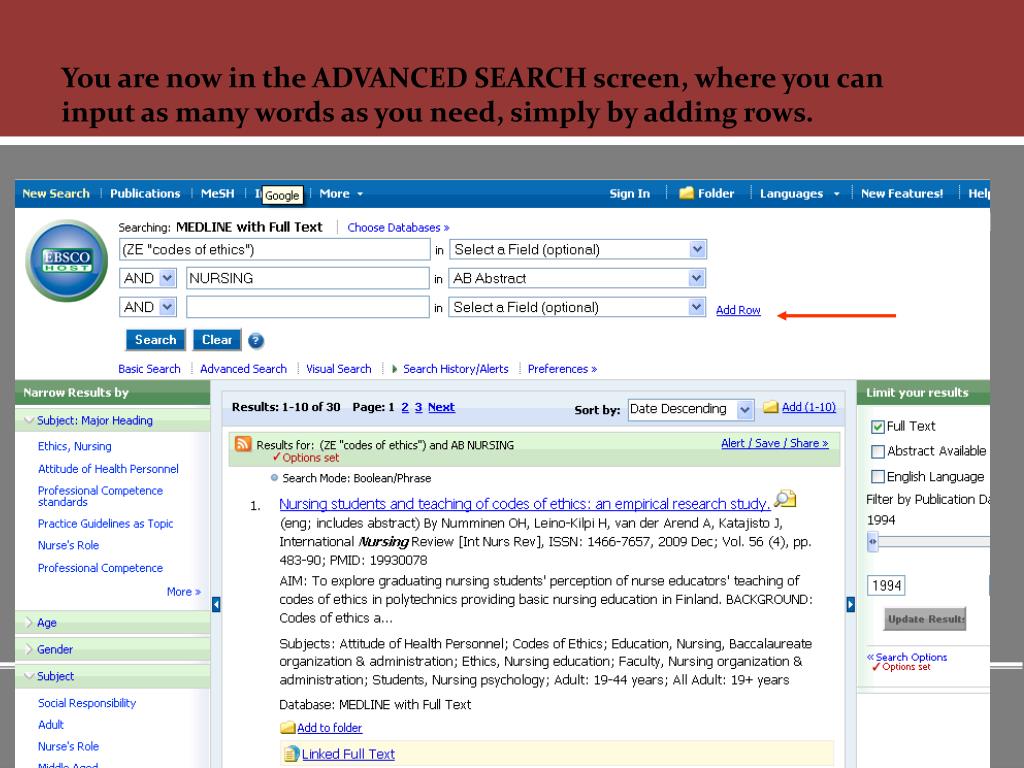
Task: Switch to Basic Search
Action: coord(149,369)
